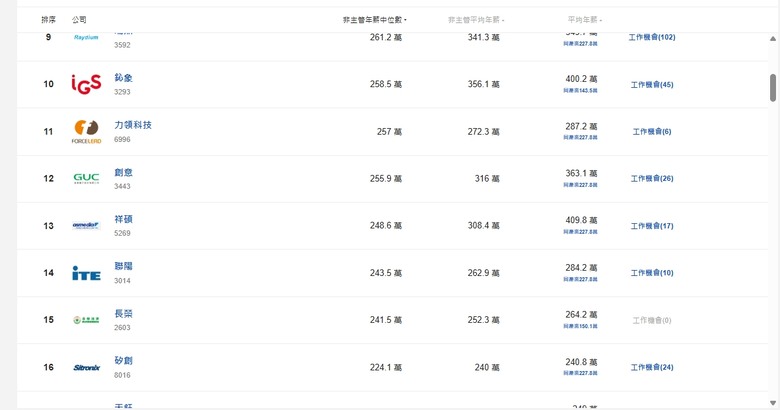This screenshot has width=780, height=410.
Task: Open the GUC company logo
Action: click(86, 178)
